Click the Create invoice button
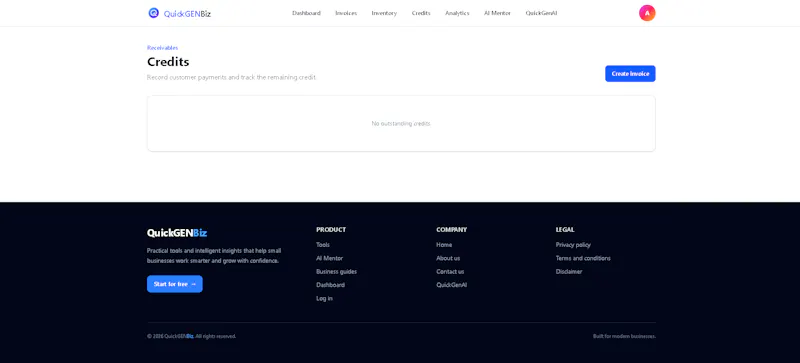The image size is (800, 363). click(x=630, y=74)
